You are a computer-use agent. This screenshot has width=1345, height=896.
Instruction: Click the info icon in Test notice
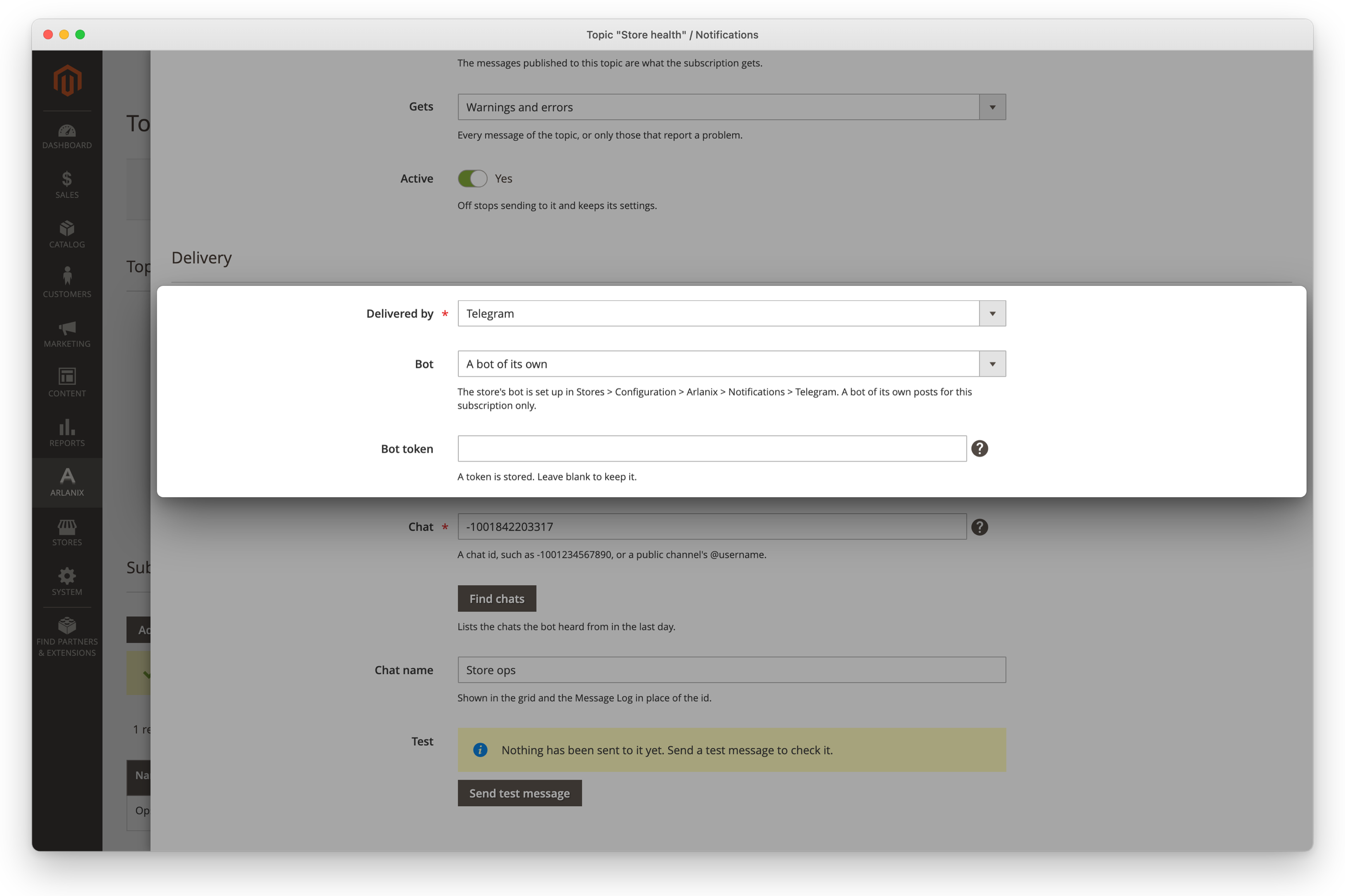point(480,750)
